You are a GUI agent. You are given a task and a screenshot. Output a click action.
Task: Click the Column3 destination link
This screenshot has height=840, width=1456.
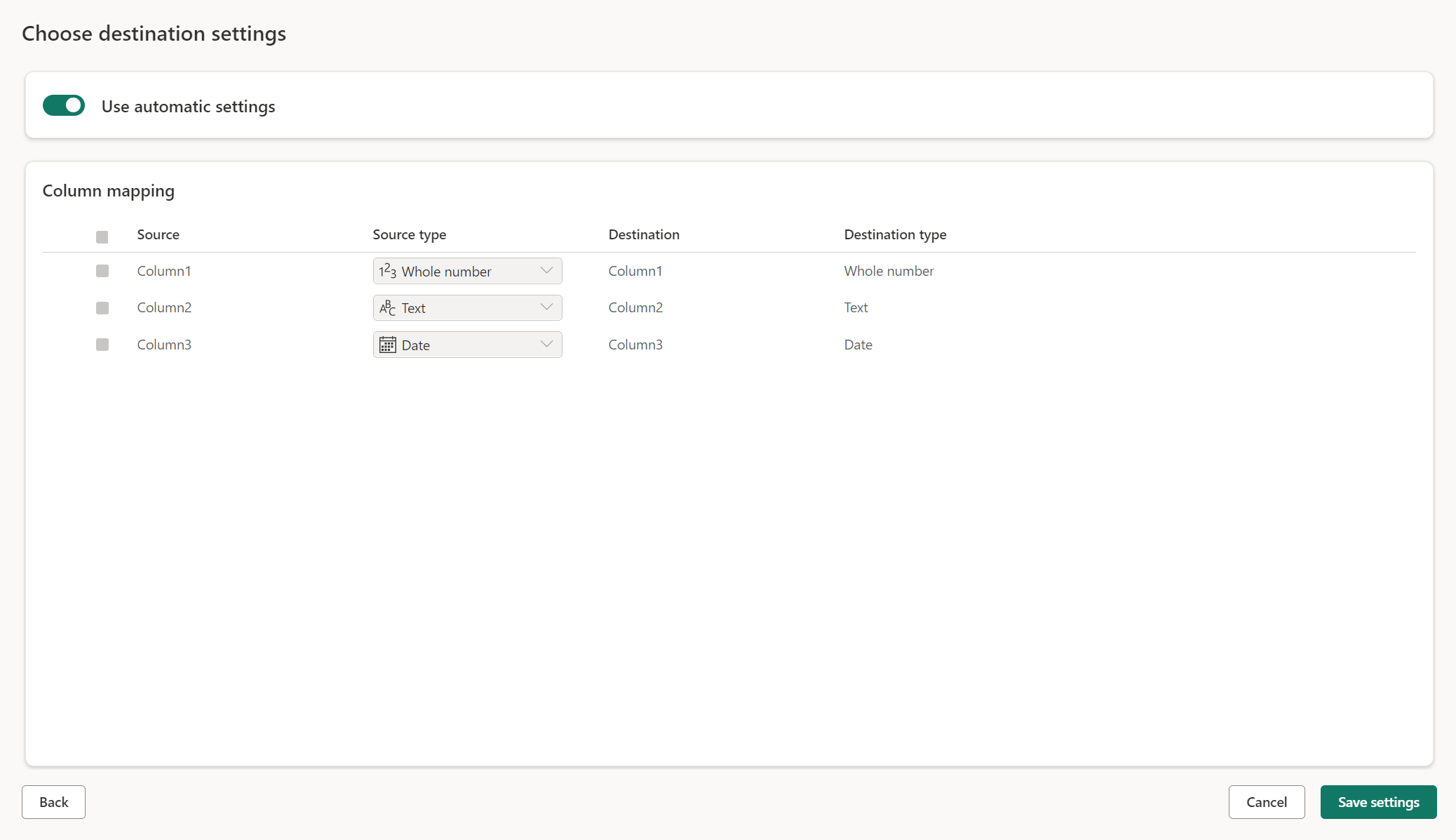[x=634, y=344]
